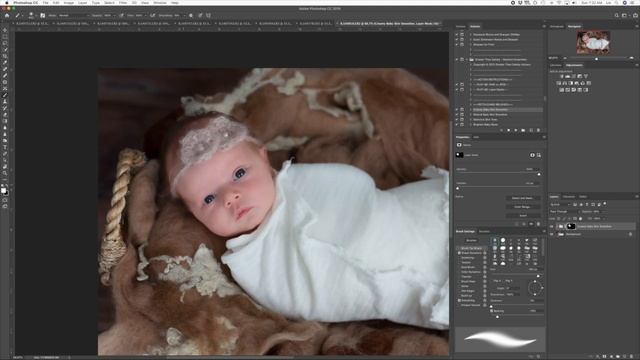Open the symmetry paint butterfly options

click(x=209, y=16)
